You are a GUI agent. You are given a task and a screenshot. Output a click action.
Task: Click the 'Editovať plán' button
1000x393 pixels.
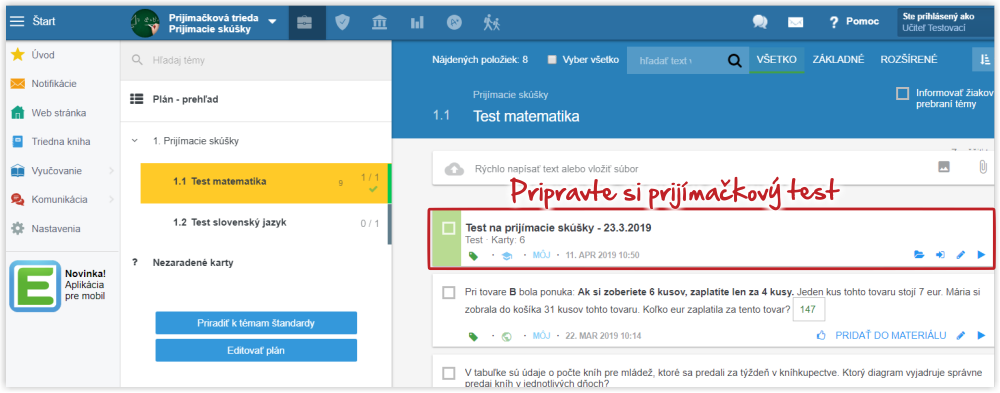click(x=256, y=350)
